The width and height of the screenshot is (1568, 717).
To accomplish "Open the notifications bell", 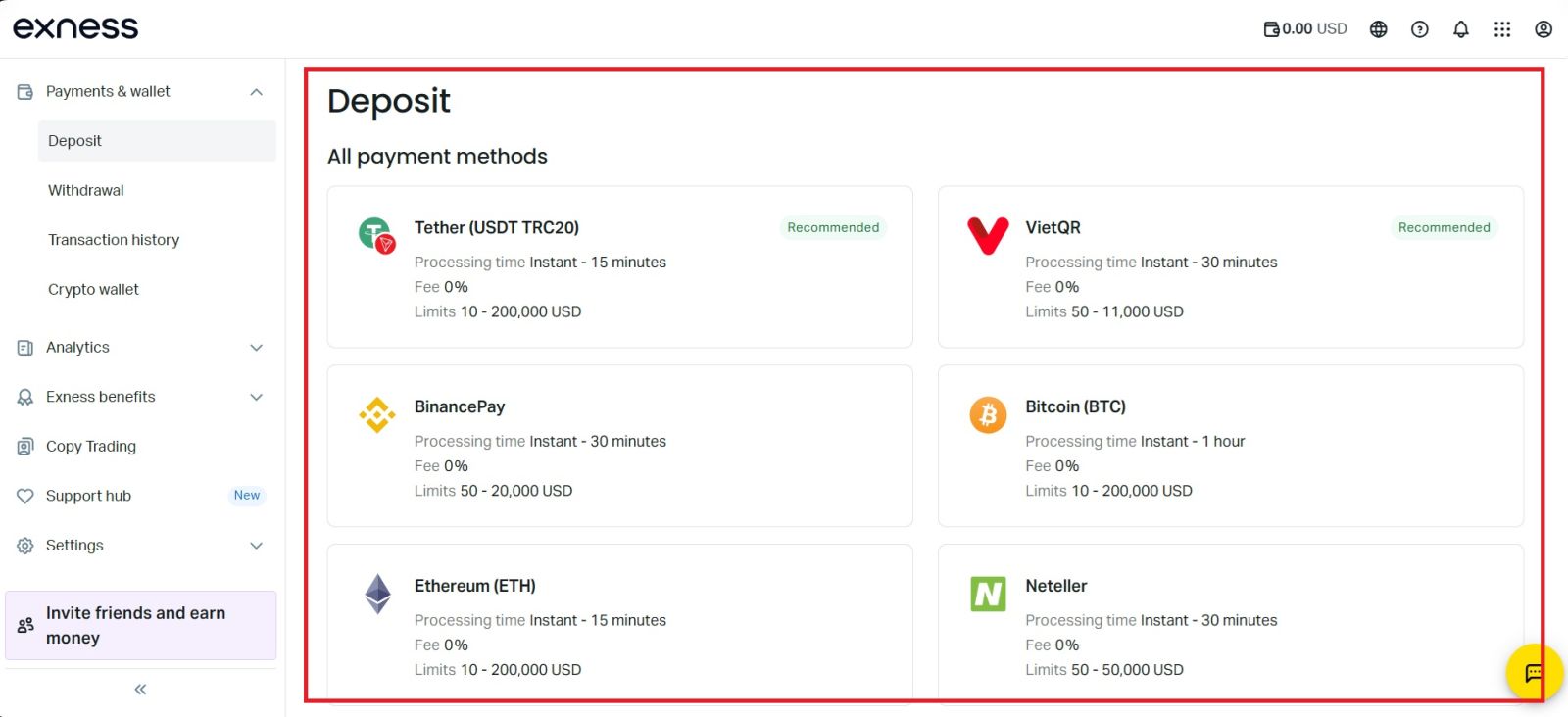I will (x=1460, y=29).
